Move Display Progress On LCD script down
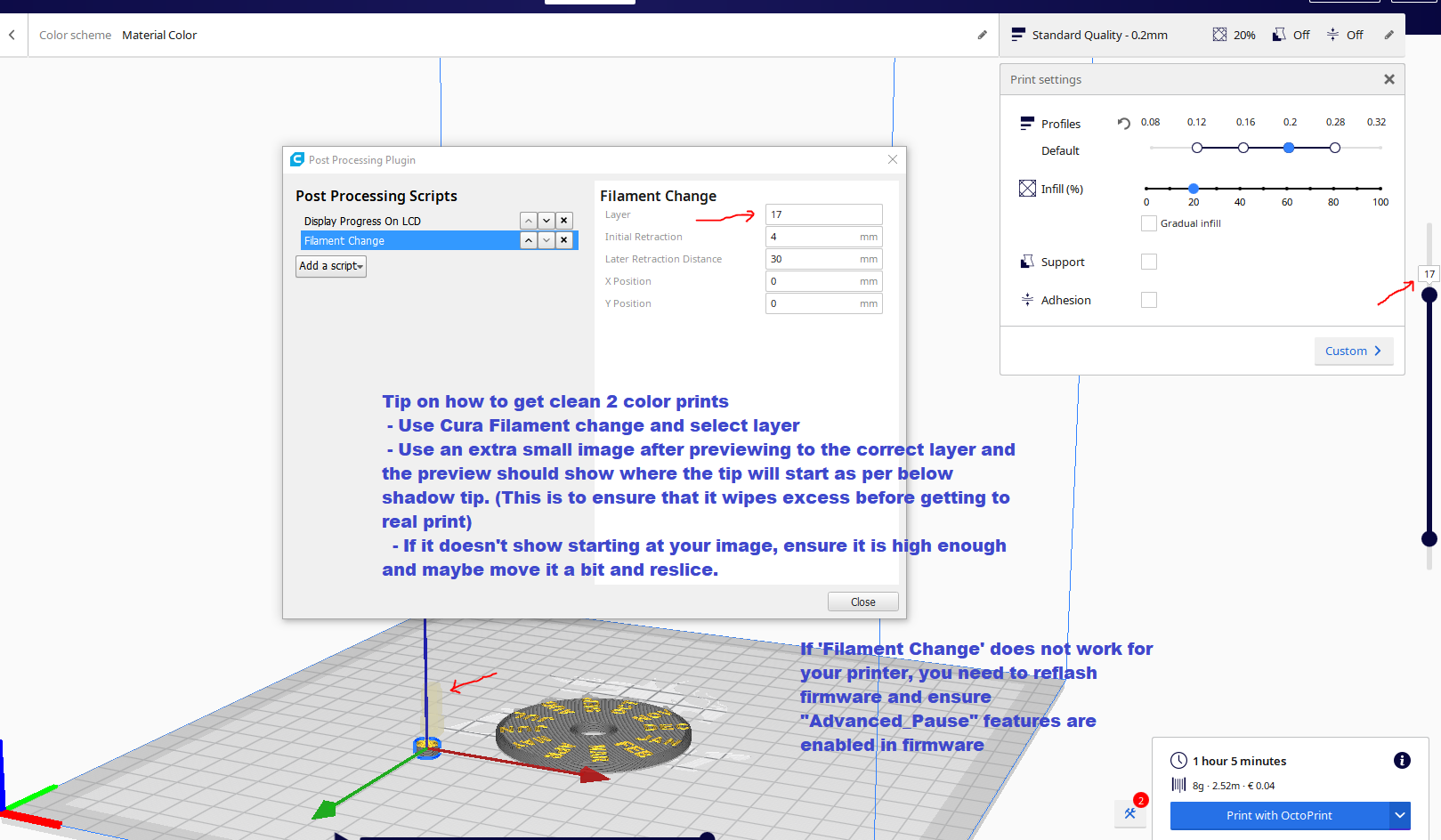Viewport: 1441px width, 840px height. pos(546,221)
